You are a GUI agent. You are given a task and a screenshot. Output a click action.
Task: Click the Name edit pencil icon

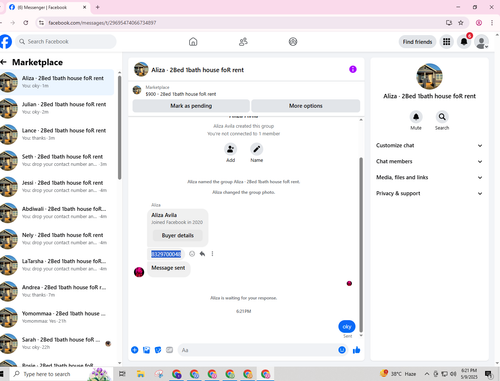[256, 149]
